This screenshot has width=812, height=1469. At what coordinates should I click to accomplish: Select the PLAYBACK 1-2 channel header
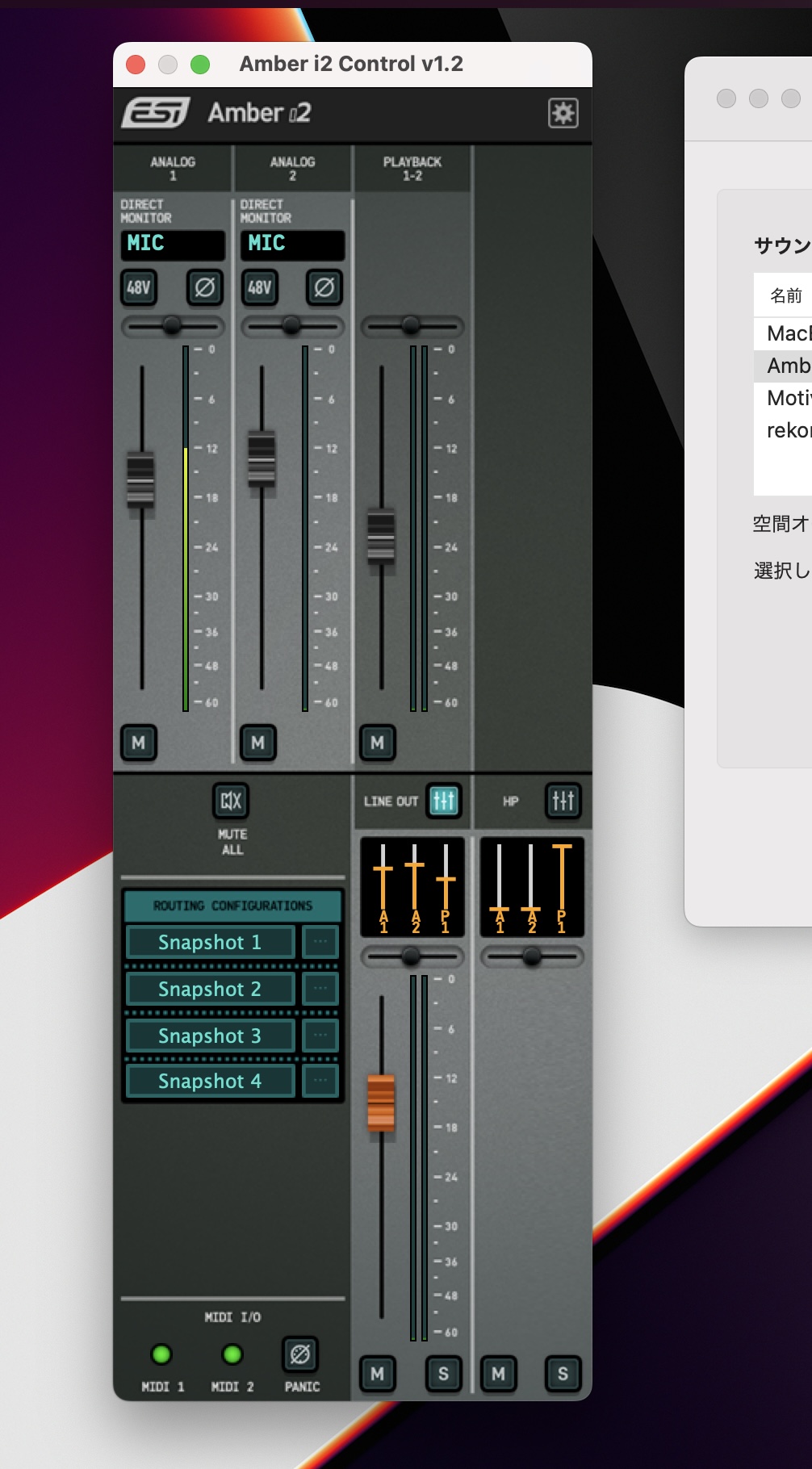click(412, 168)
